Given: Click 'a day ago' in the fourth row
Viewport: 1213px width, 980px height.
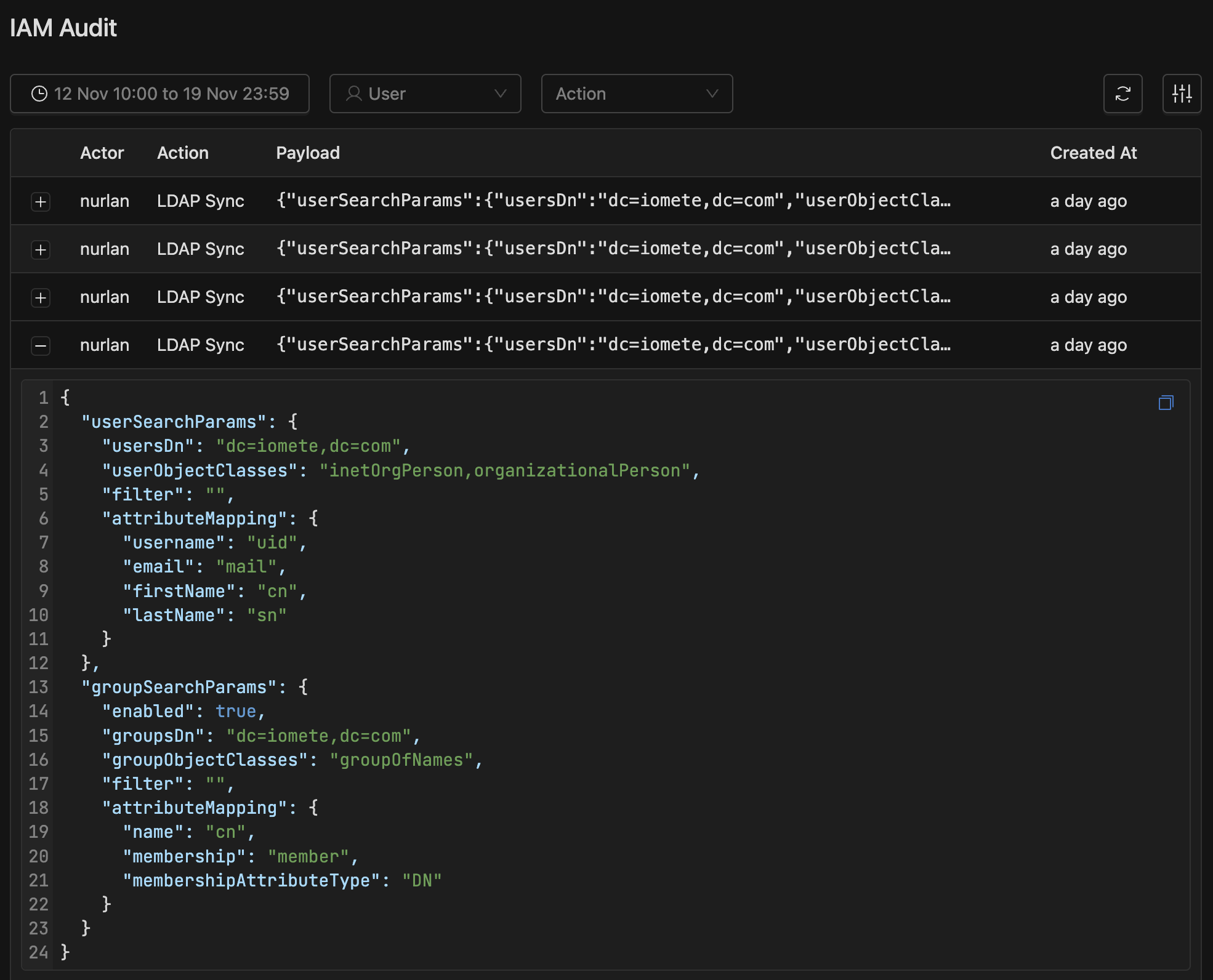Looking at the screenshot, I should tap(1089, 345).
